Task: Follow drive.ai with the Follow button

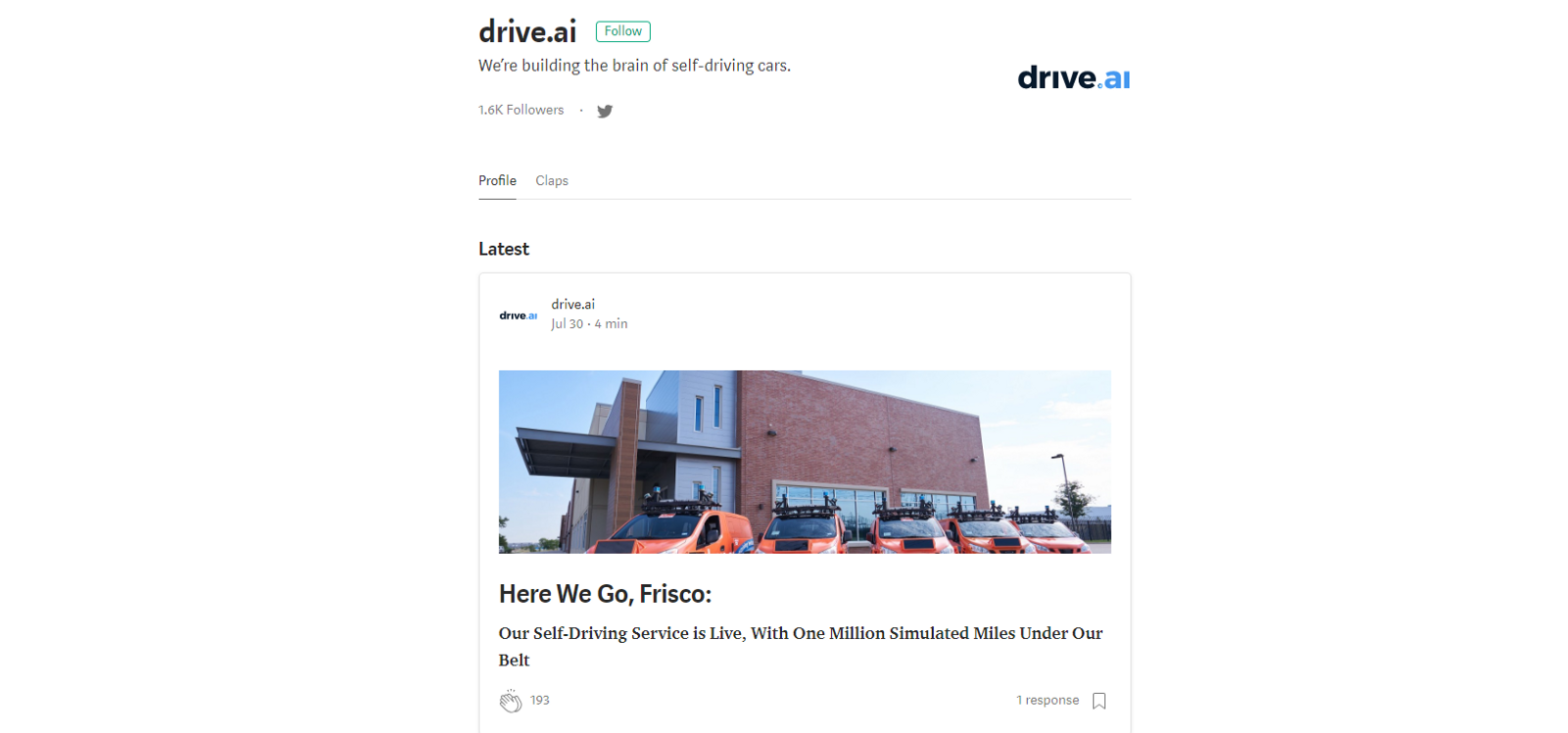Action: [x=623, y=31]
